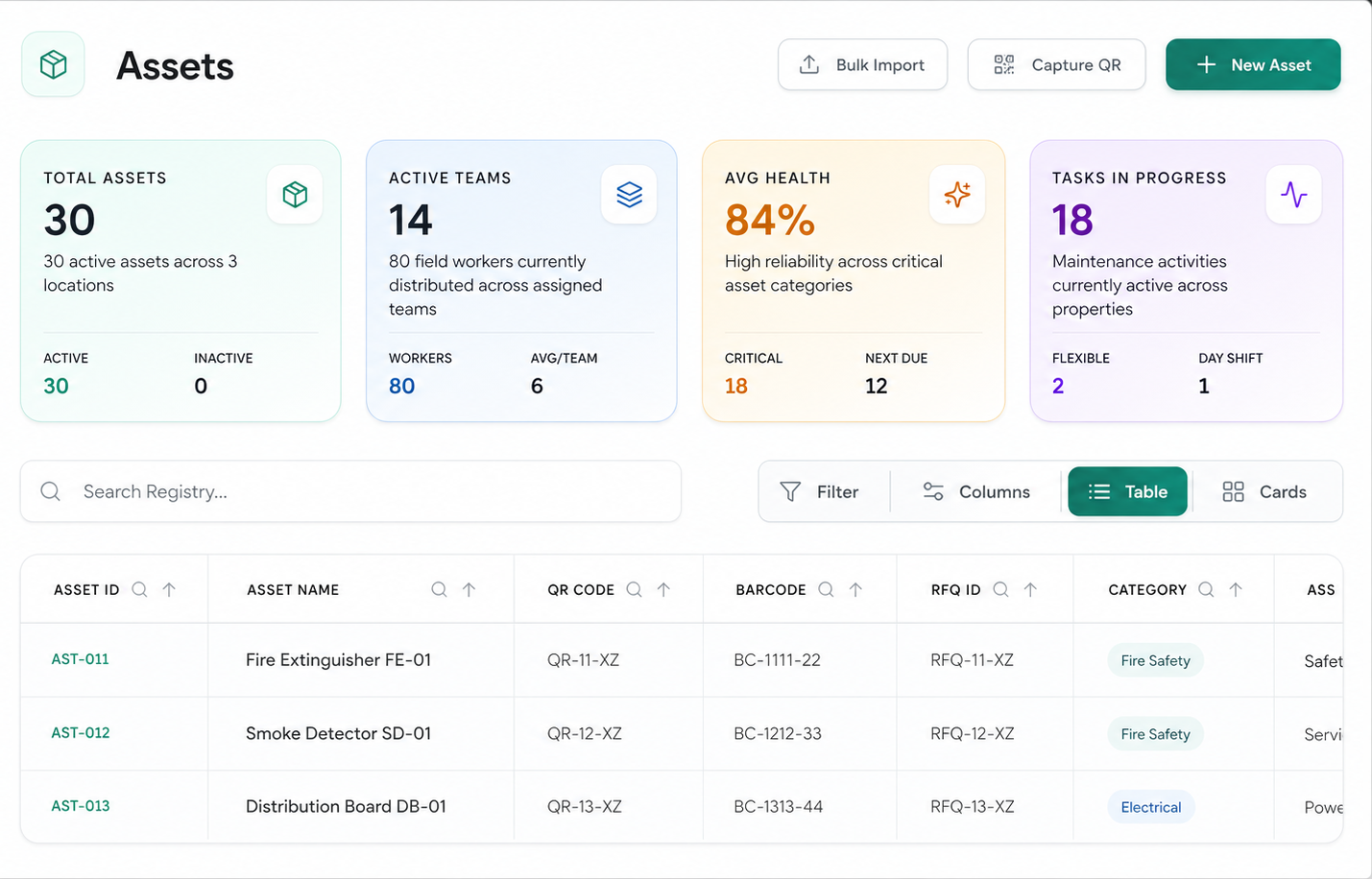The height and width of the screenshot is (879, 1372).
Task: Search within the Asset ID column
Action: [x=139, y=589]
